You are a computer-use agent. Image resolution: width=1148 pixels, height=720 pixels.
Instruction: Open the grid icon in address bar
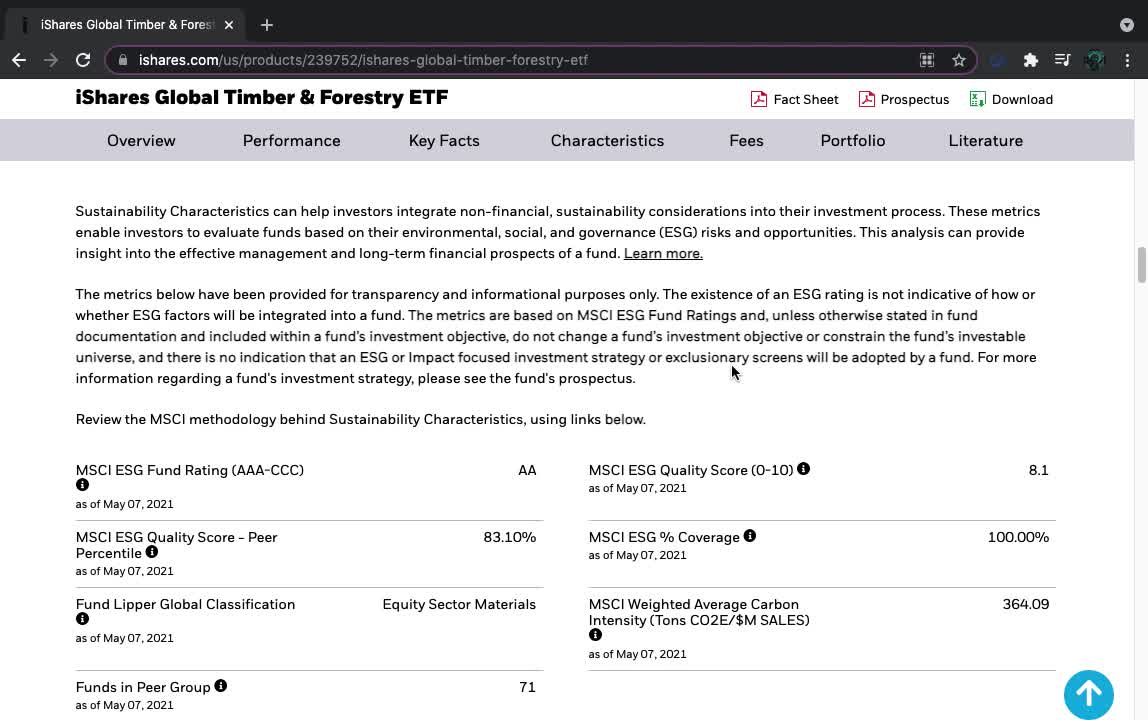click(927, 60)
